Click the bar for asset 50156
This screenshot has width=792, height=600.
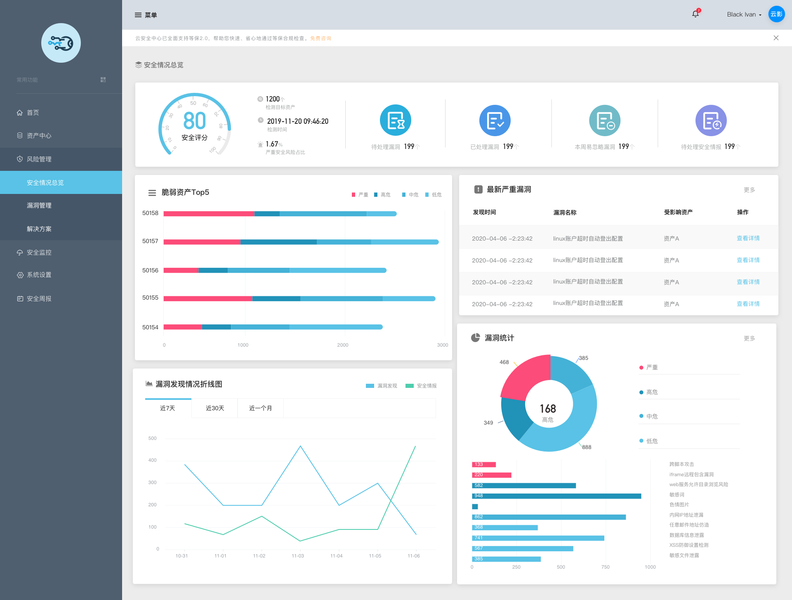coord(275,270)
